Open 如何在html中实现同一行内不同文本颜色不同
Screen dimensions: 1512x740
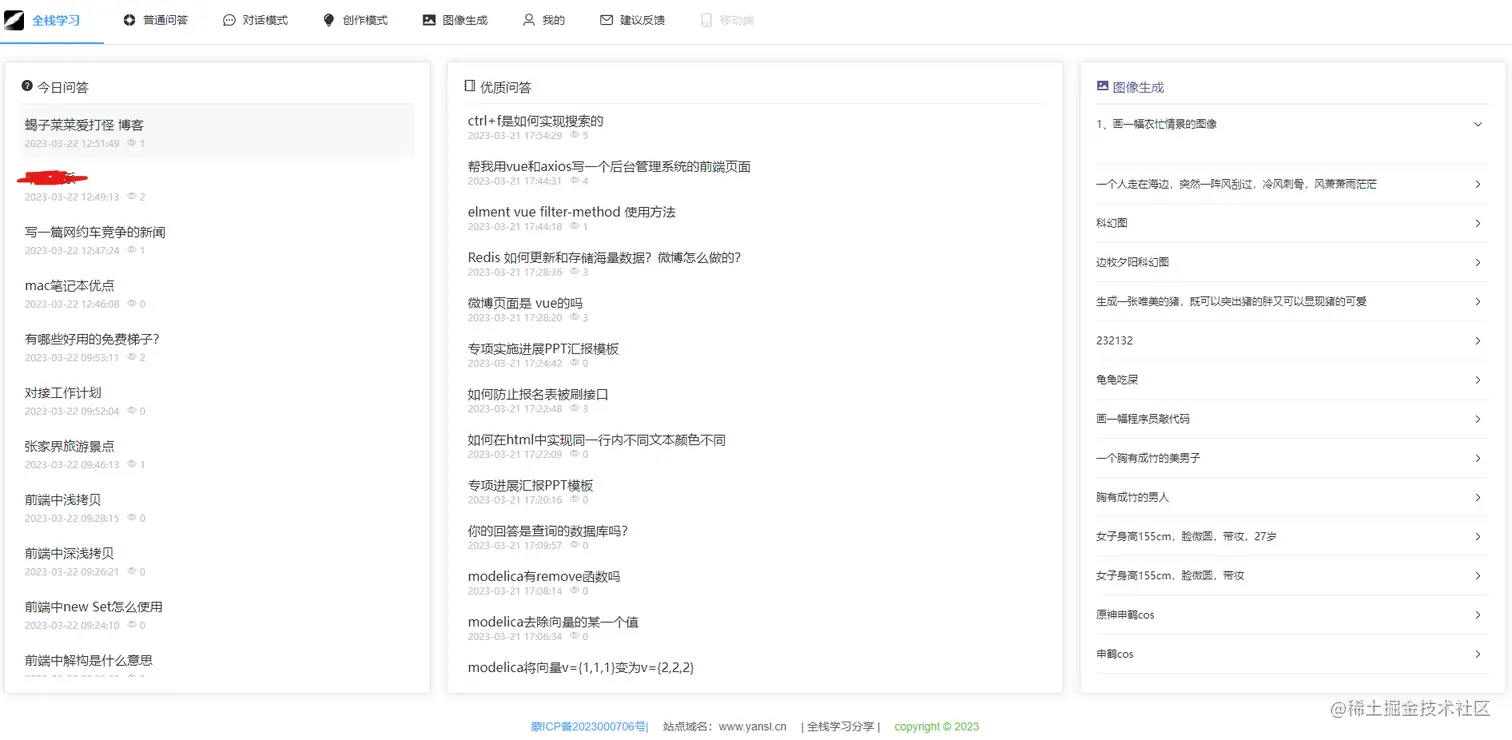pos(597,440)
